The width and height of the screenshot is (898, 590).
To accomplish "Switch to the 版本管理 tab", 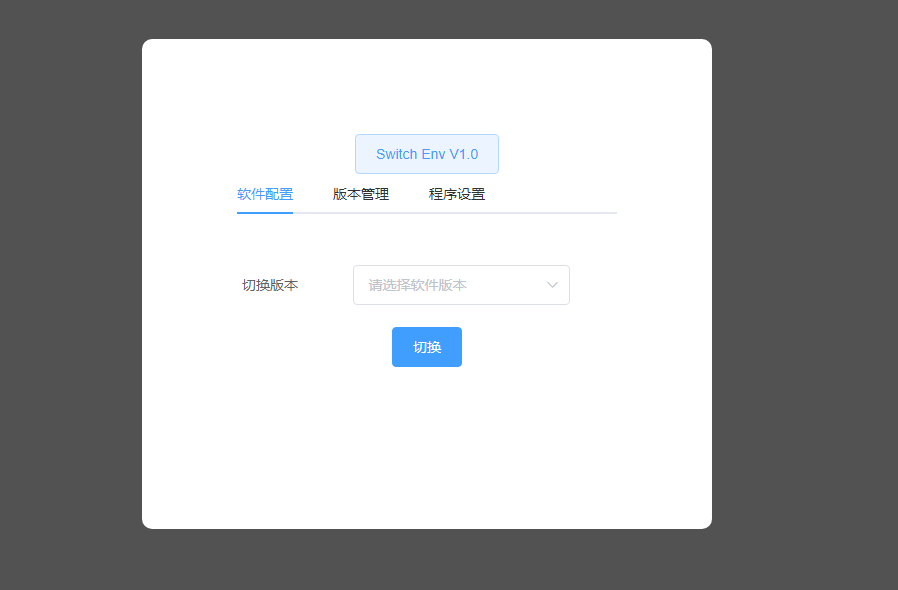I will click(361, 194).
